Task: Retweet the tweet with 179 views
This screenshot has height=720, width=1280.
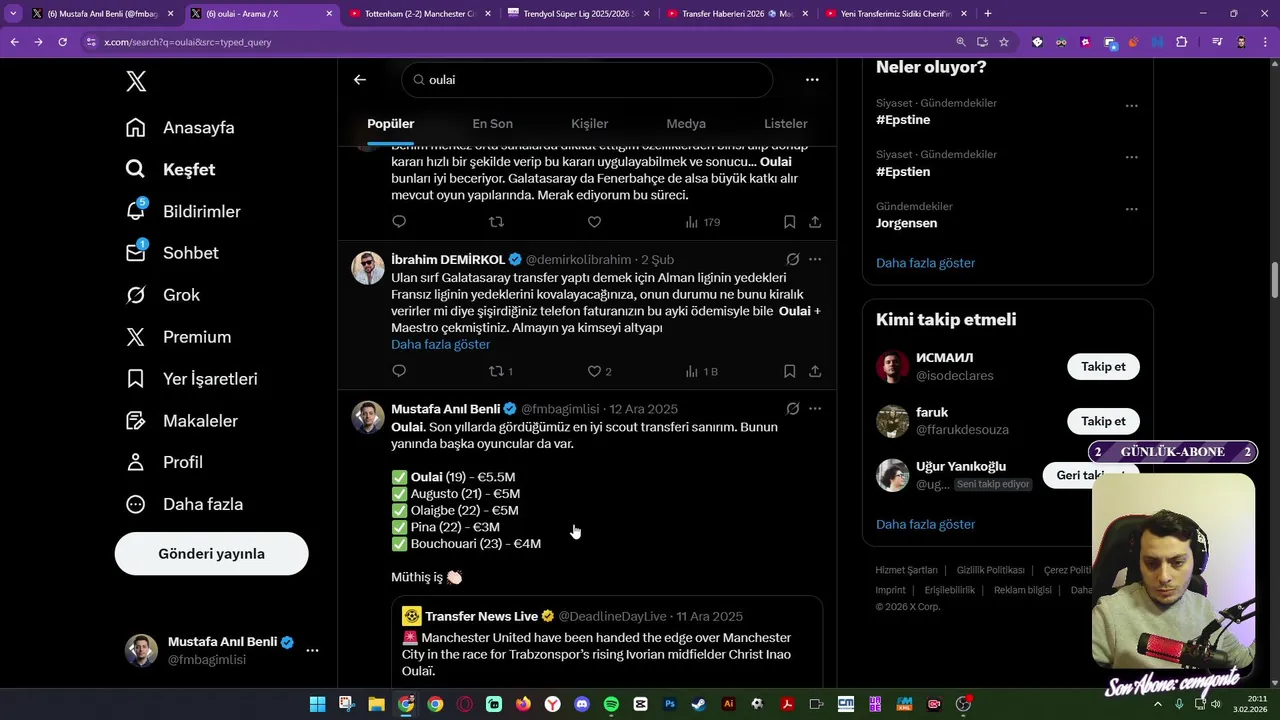Action: tap(496, 222)
